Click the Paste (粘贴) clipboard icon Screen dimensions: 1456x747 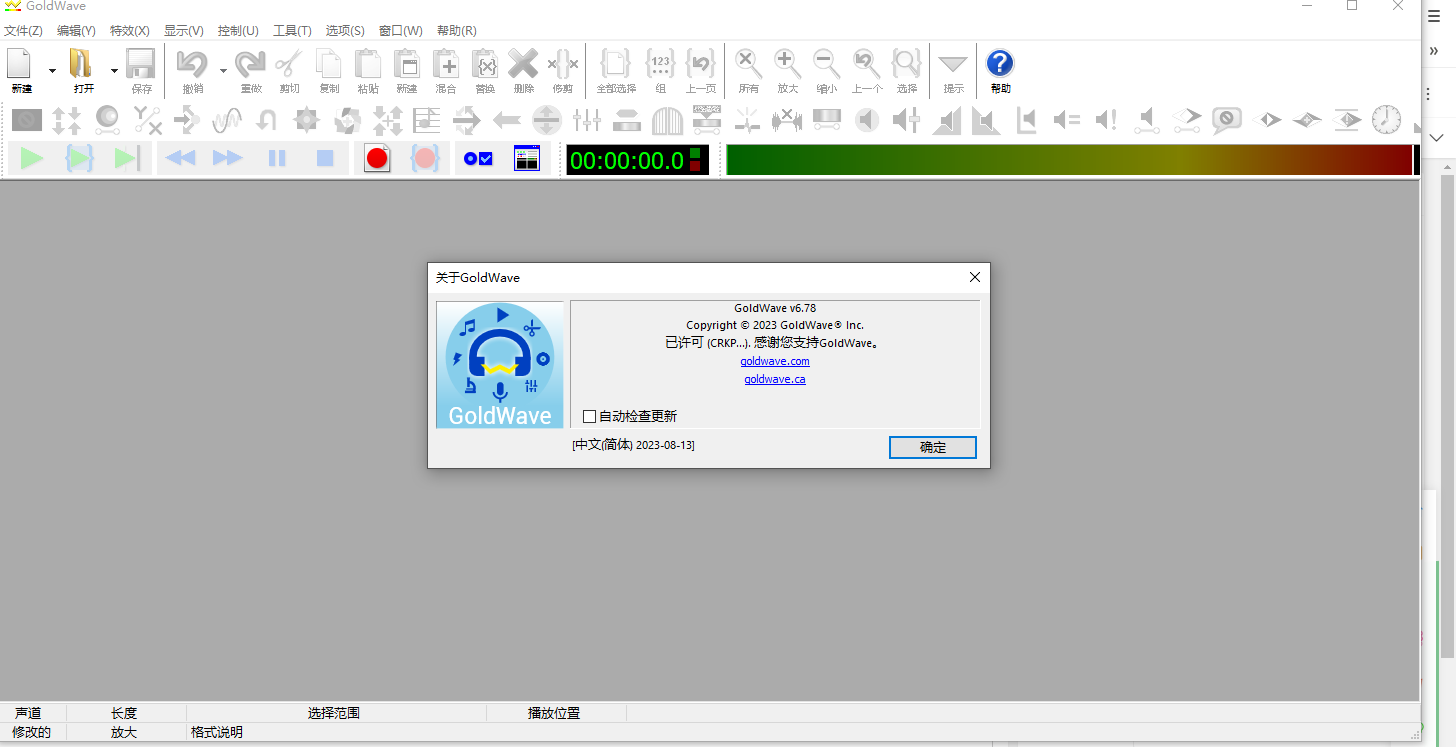pos(367,64)
